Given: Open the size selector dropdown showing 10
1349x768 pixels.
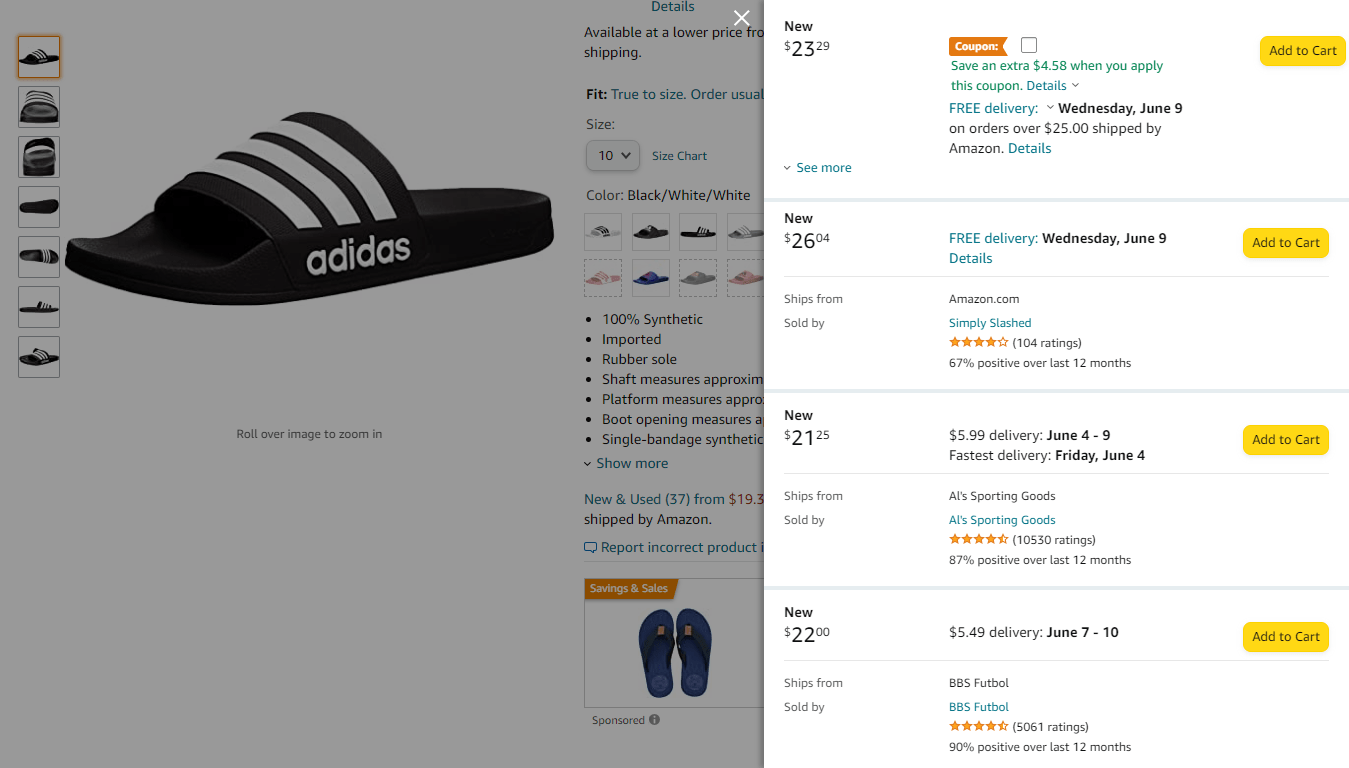Looking at the screenshot, I should [x=612, y=155].
